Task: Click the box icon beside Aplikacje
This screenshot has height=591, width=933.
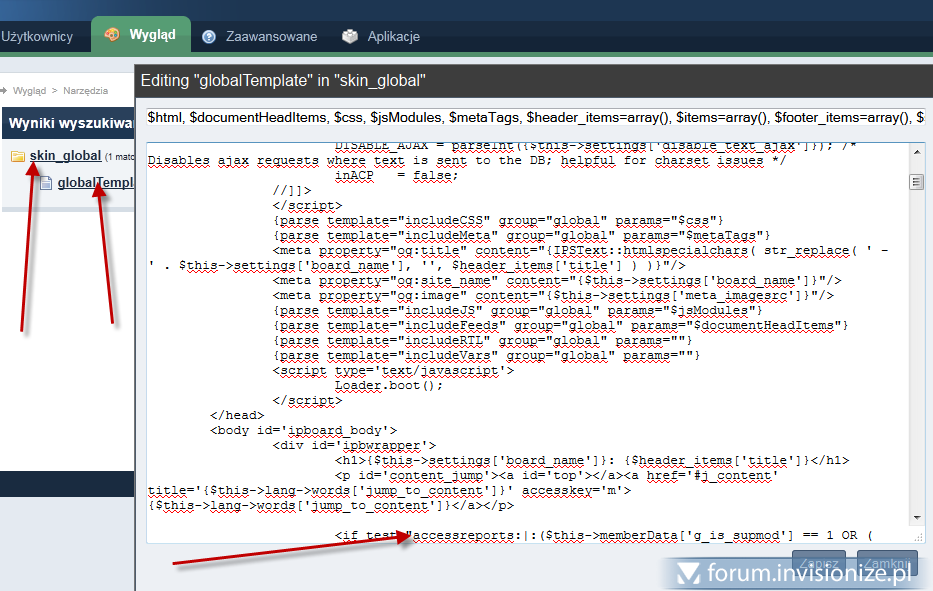Action: pos(349,36)
